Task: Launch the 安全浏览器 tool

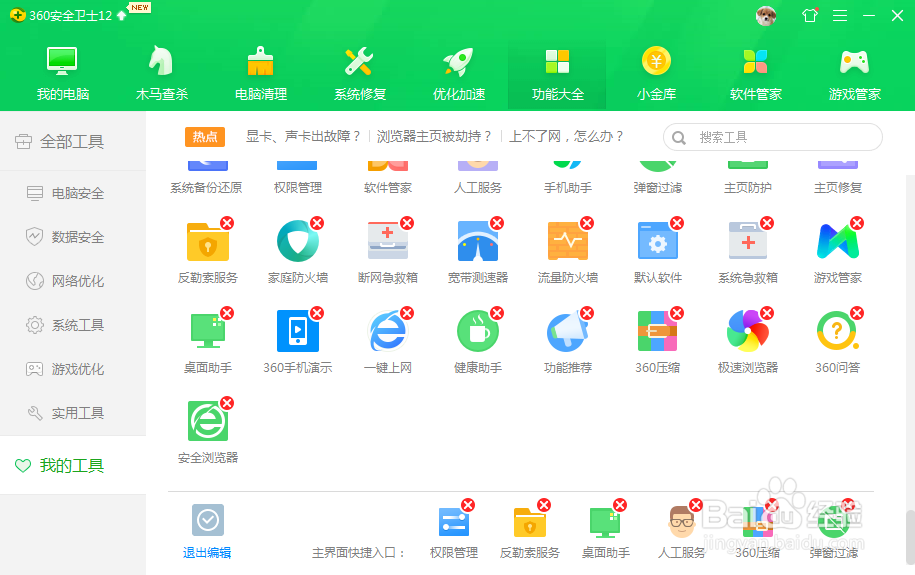Action: pos(208,421)
